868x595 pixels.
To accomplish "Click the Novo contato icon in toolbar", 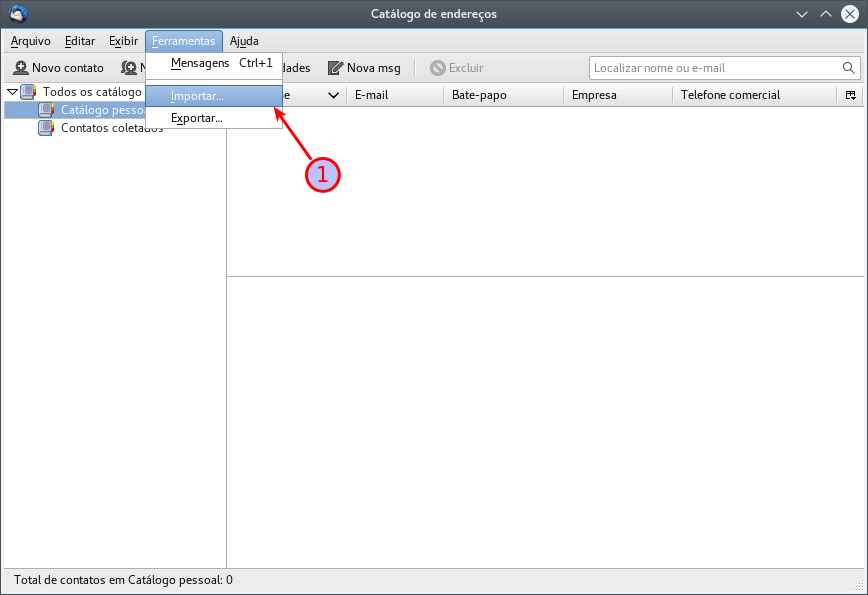I will click(20, 68).
